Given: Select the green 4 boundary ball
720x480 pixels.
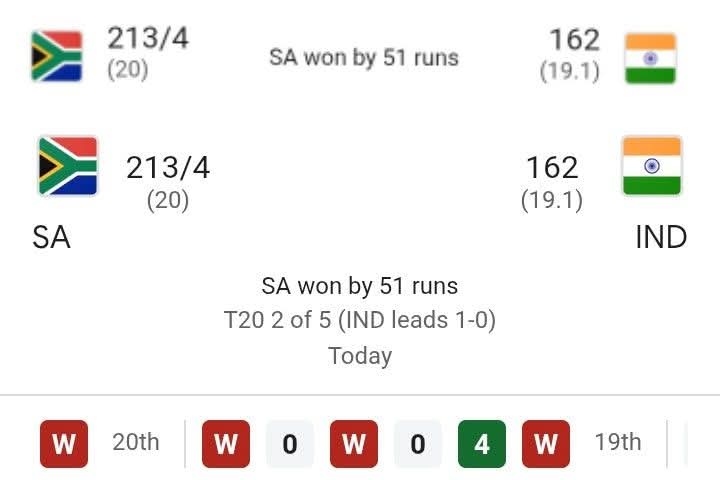Looking at the screenshot, I should pos(482,444).
